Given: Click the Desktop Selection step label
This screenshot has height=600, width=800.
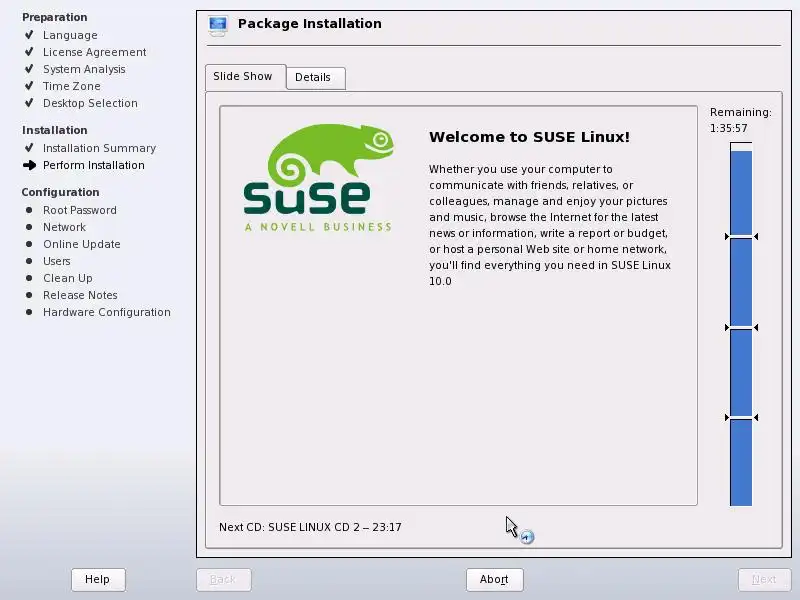Looking at the screenshot, I should coord(90,103).
